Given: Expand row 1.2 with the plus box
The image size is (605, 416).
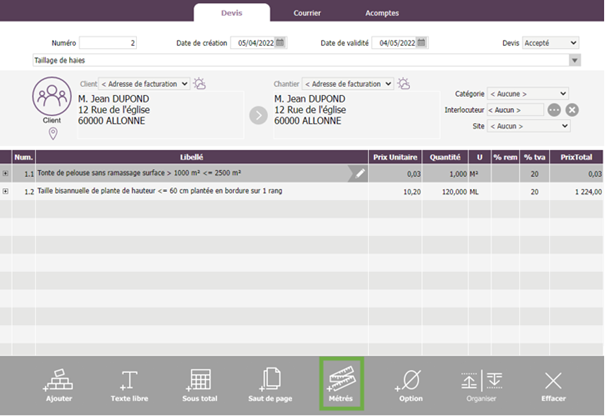Looking at the screenshot, I should coord(6,190).
